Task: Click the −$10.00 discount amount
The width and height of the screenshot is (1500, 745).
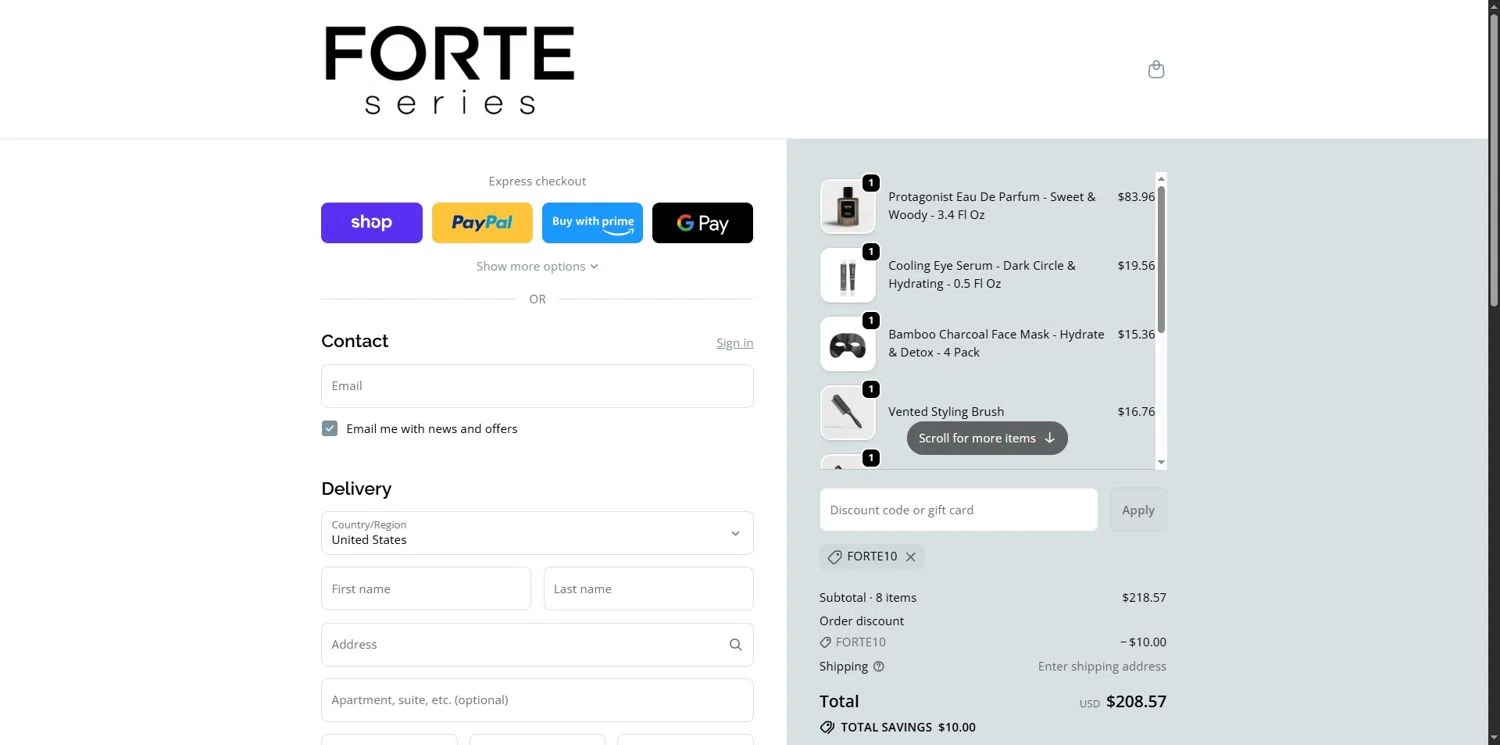Action: pyautogui.click(x=1143, y=643)
